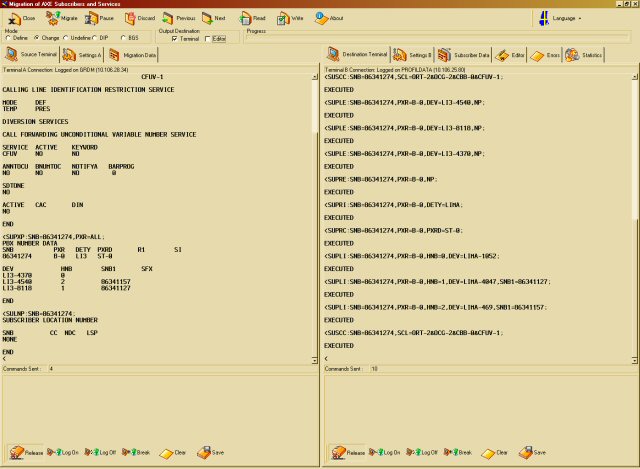The image size is (640, 469).
Task: Open the Statistics tab
Action: tap(585, 55)
